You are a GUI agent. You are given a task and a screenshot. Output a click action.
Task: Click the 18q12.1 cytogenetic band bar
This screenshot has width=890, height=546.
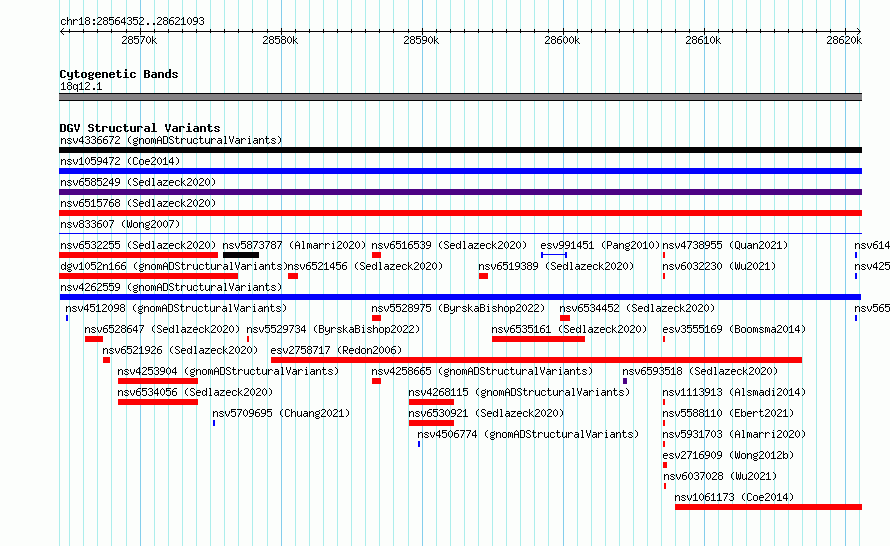[x=460, y=97]
